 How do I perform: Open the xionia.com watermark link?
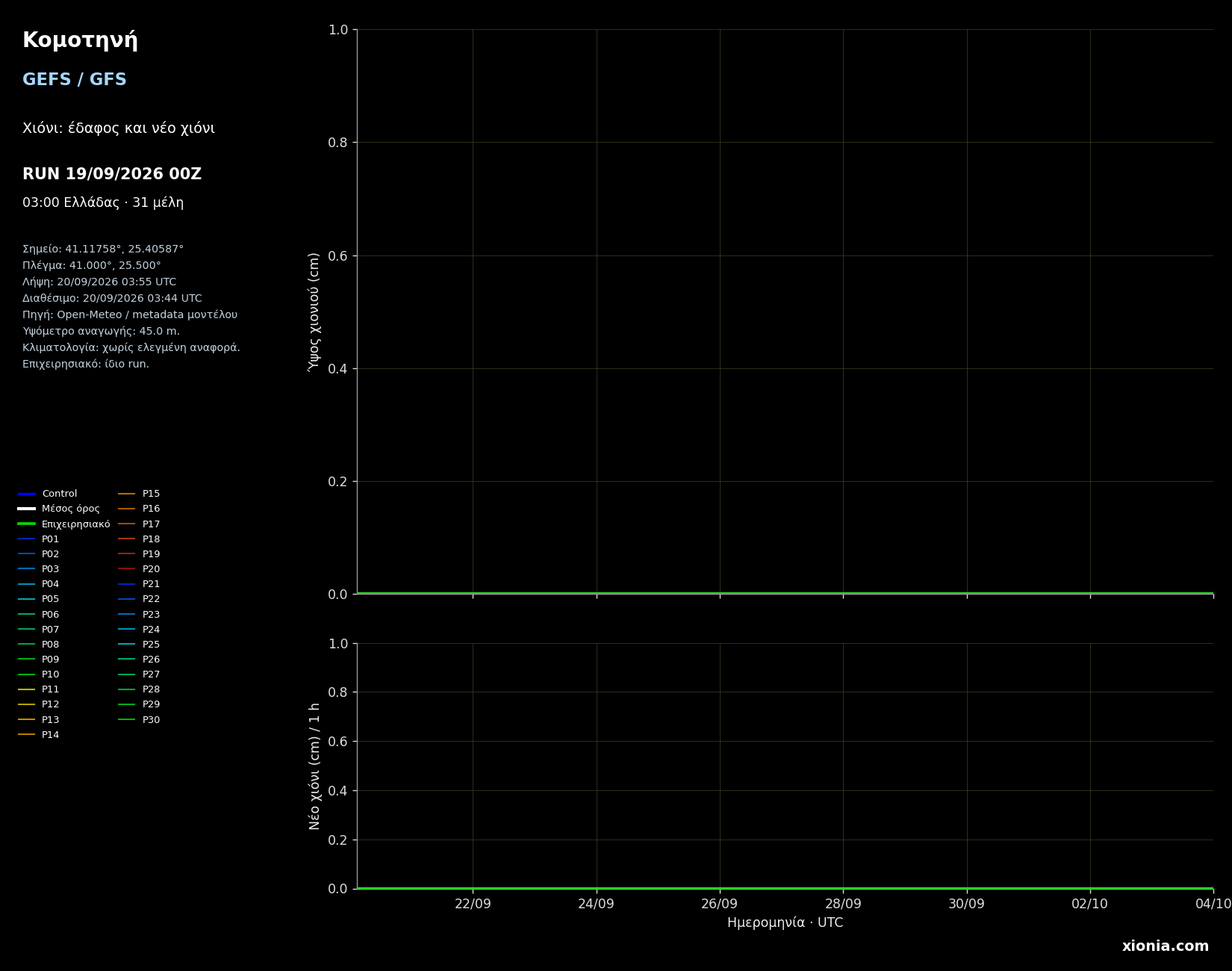click(1165, 946)
